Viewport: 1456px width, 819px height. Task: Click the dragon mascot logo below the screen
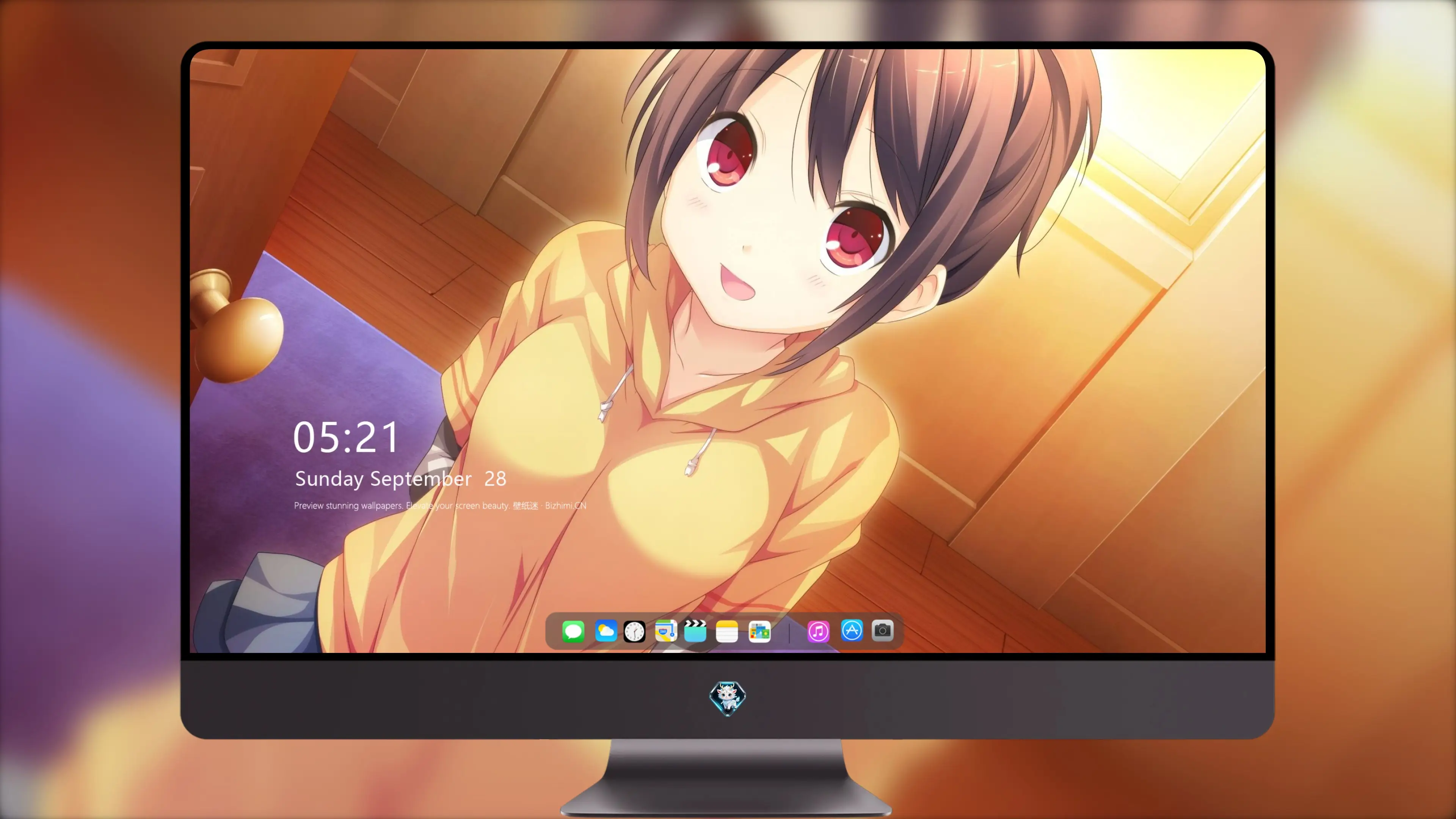pos(728,698)
